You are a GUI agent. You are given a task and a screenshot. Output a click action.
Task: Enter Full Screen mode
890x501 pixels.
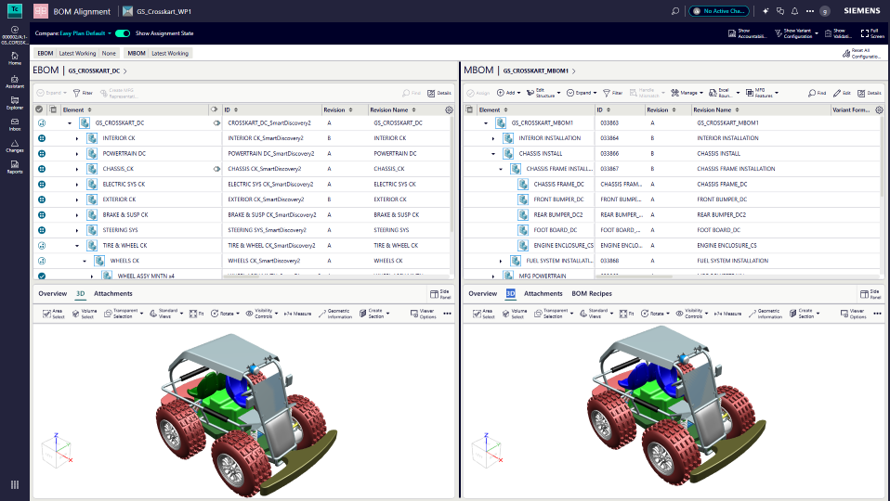click(x=872, y=33)
